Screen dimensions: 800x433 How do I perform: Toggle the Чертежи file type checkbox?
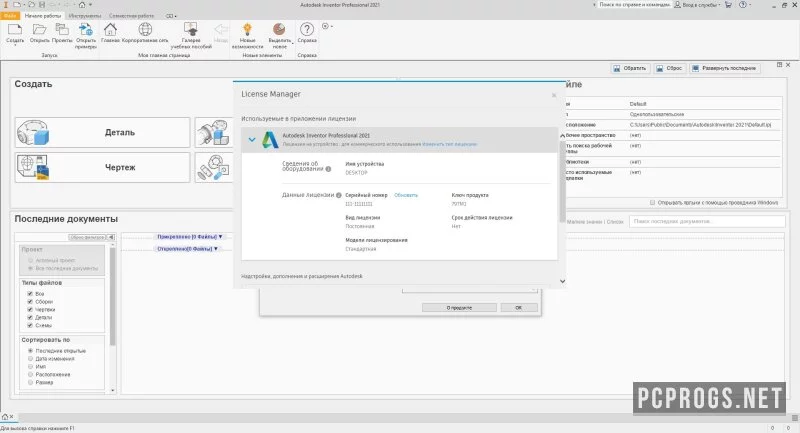pyautogui.click(x=30, y=309)
